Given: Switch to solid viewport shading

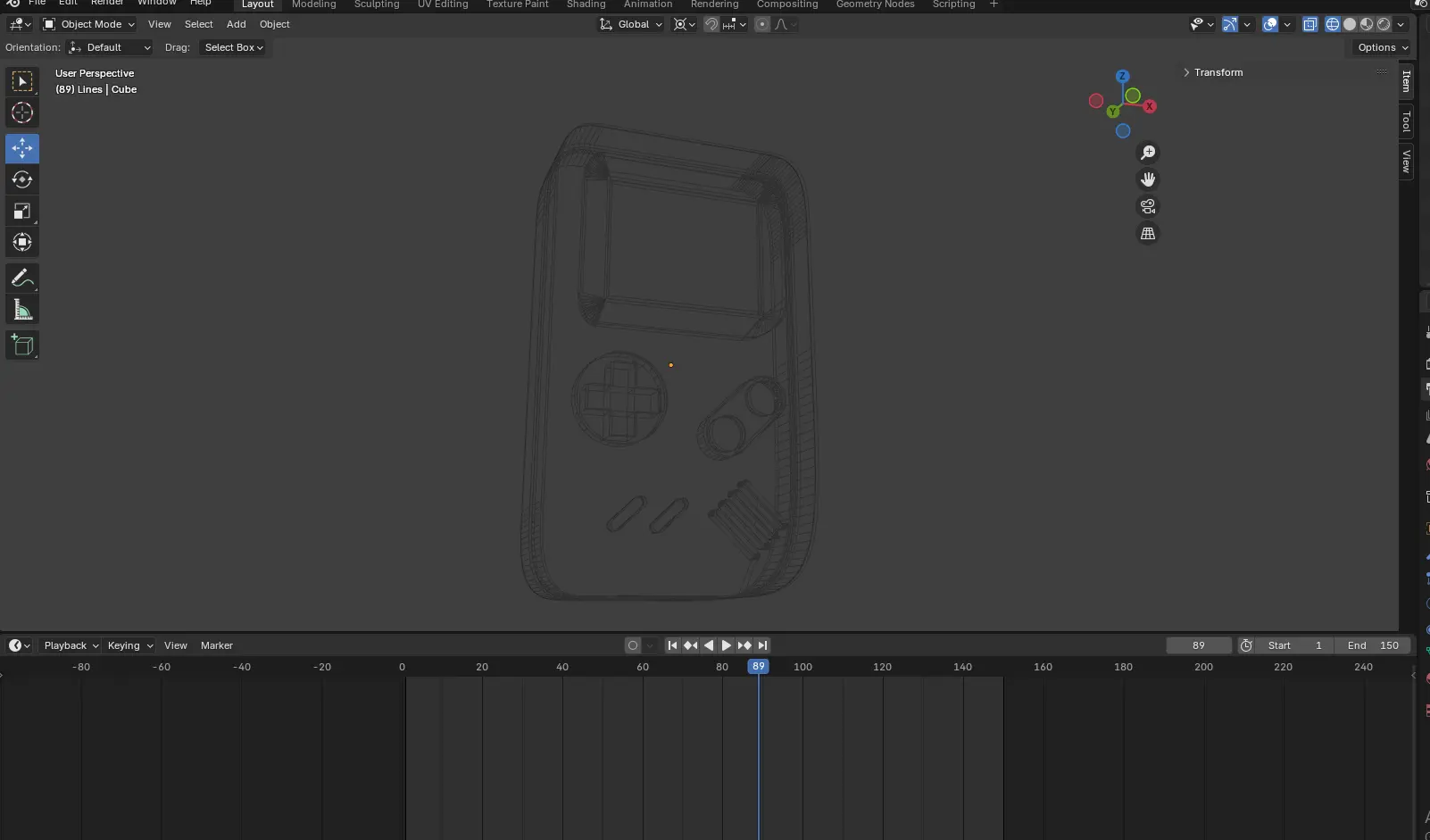Looking at the screenshot, I should pyautogui.click(x=1350, y=24).
